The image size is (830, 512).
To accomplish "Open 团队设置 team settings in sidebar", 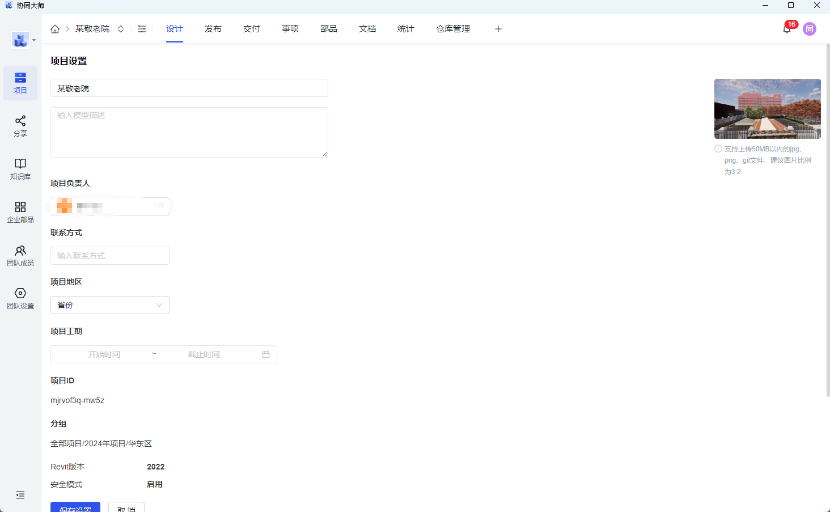I will tap(20, 298).
